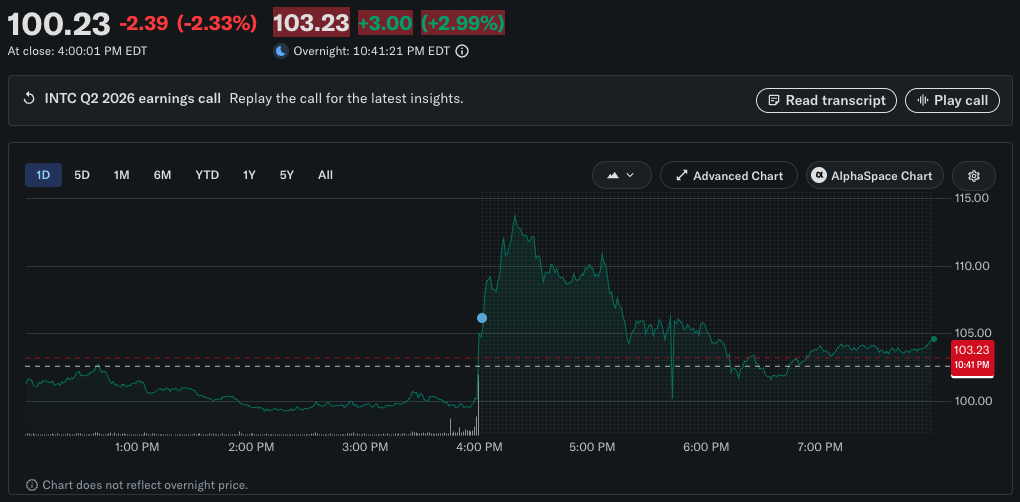Click the Advanced Chart expand arrows icon

tap(682, 176)
